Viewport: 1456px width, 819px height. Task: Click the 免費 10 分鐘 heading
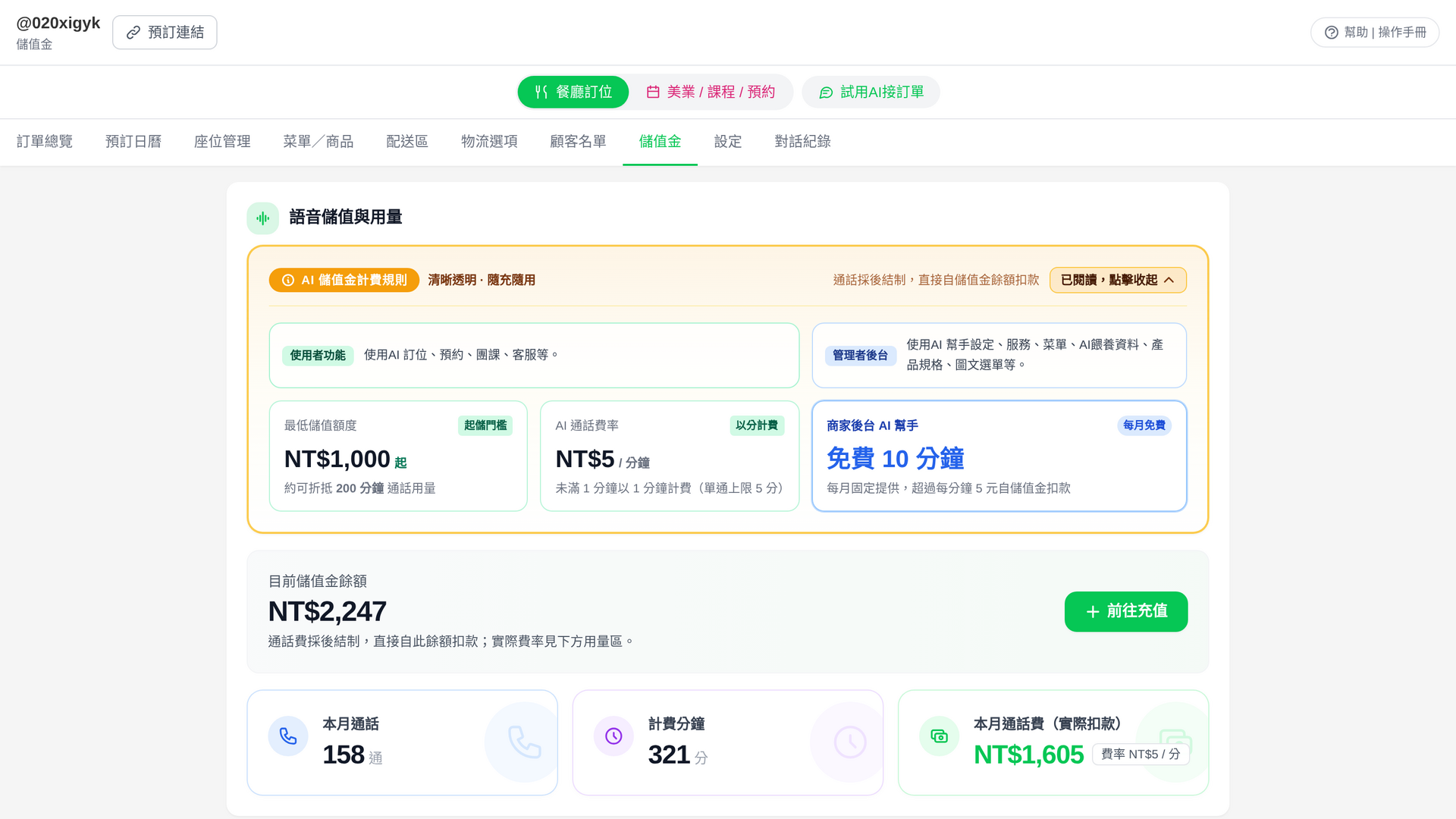click(896, 459)
